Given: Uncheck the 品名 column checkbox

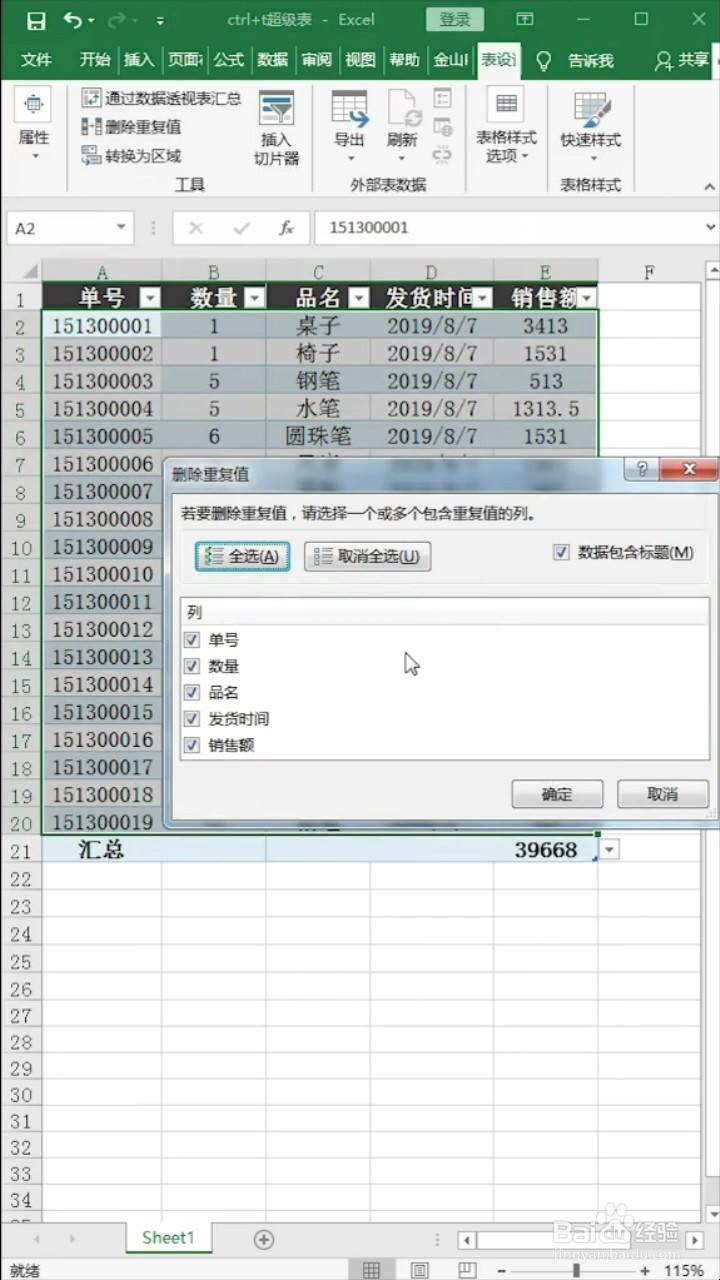Looking at the screenshot, I should (x=193, y=692).
